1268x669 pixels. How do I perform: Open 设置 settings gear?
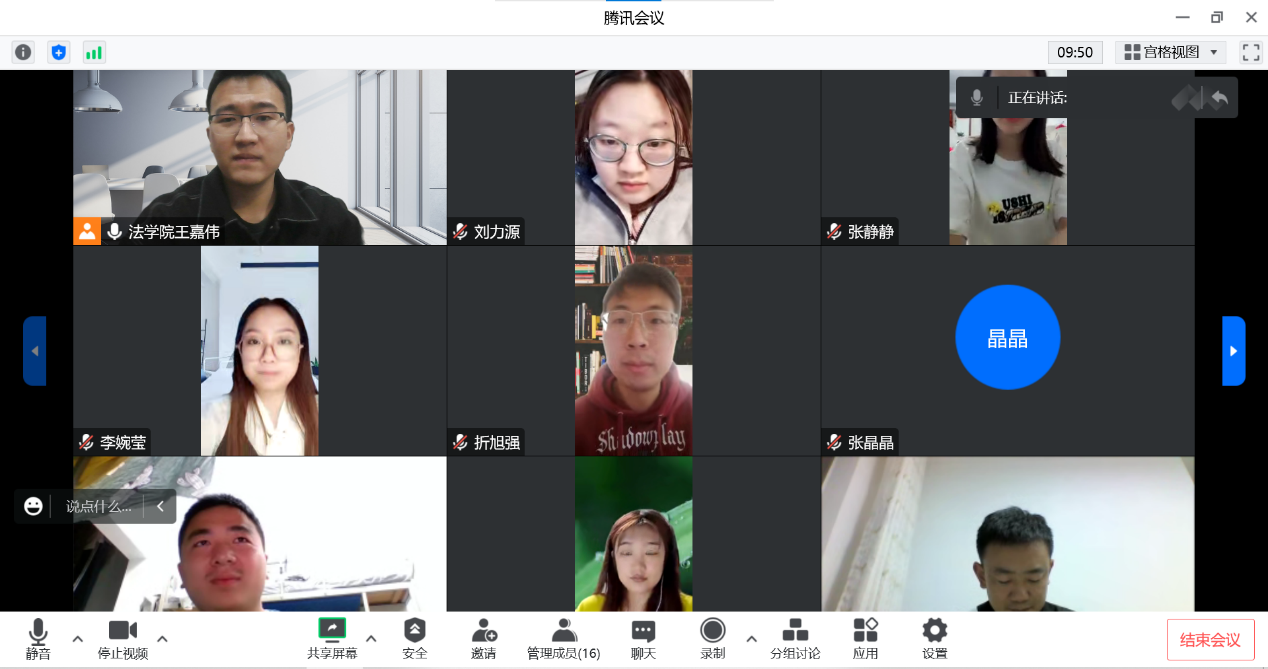tap(934, 638)
